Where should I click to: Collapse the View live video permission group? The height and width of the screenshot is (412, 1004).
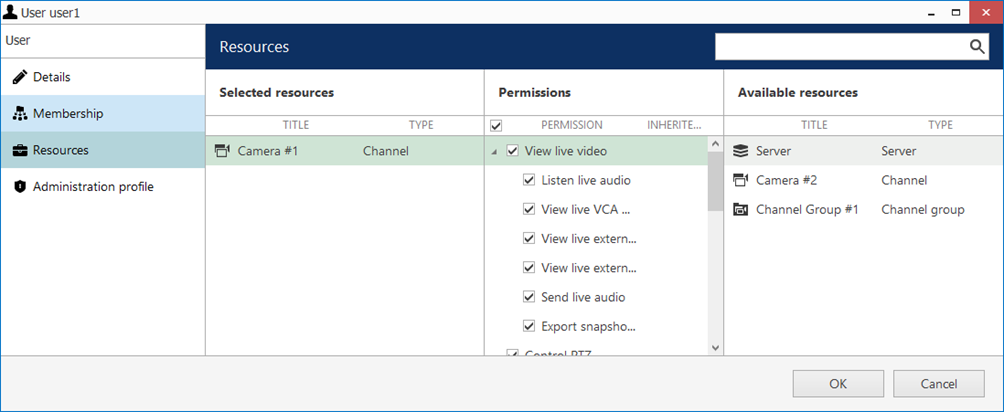point(495,152)
